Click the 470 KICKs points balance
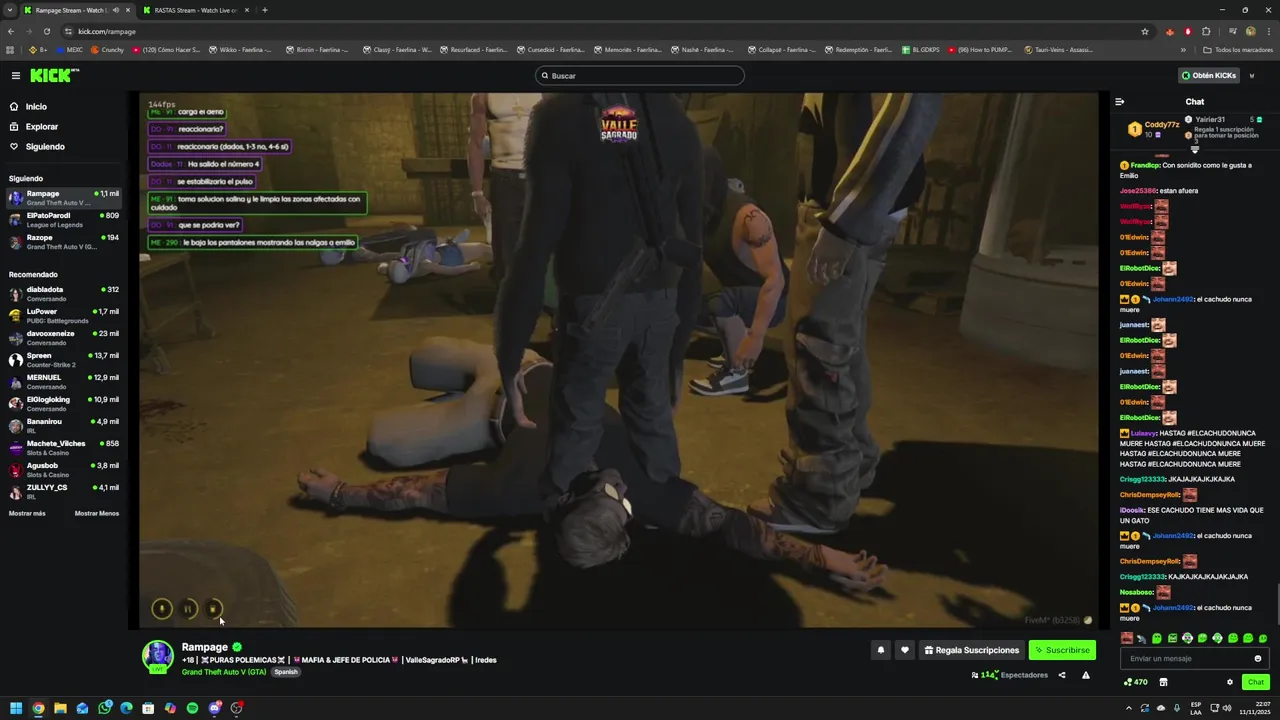The image size is (1280, 720). (1135, 682)
